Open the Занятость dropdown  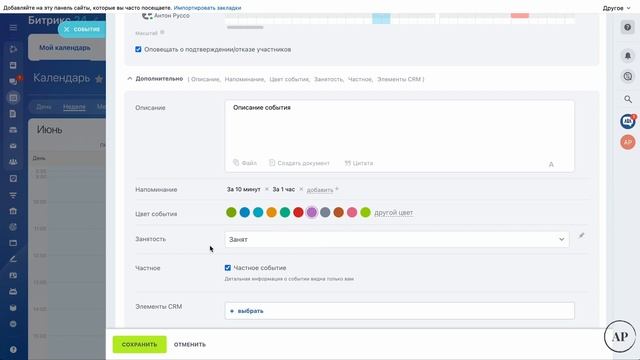pos(396,240)
